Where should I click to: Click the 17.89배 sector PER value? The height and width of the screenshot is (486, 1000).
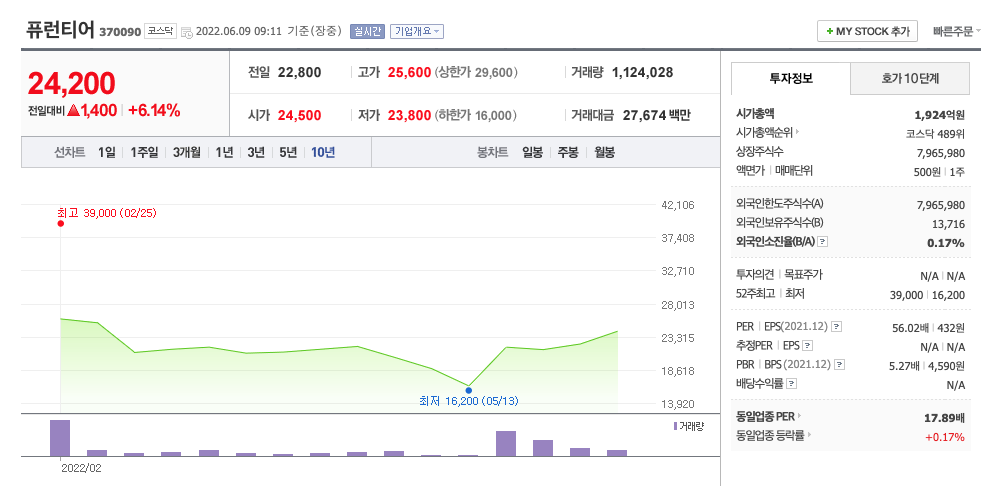point(944,418)
